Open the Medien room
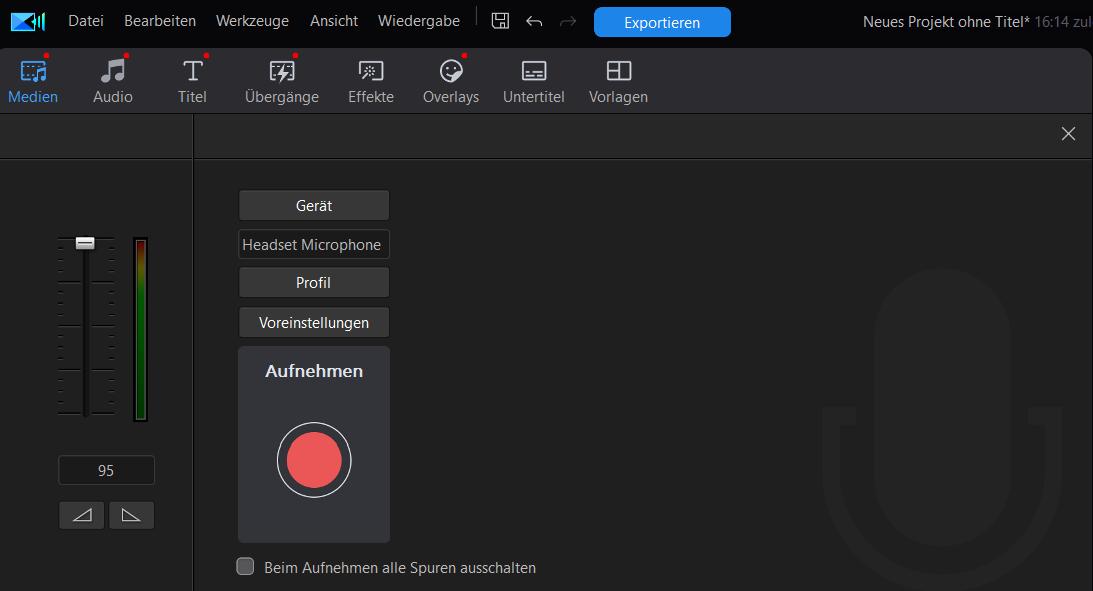1093x591 pixels. click(33, 82)
